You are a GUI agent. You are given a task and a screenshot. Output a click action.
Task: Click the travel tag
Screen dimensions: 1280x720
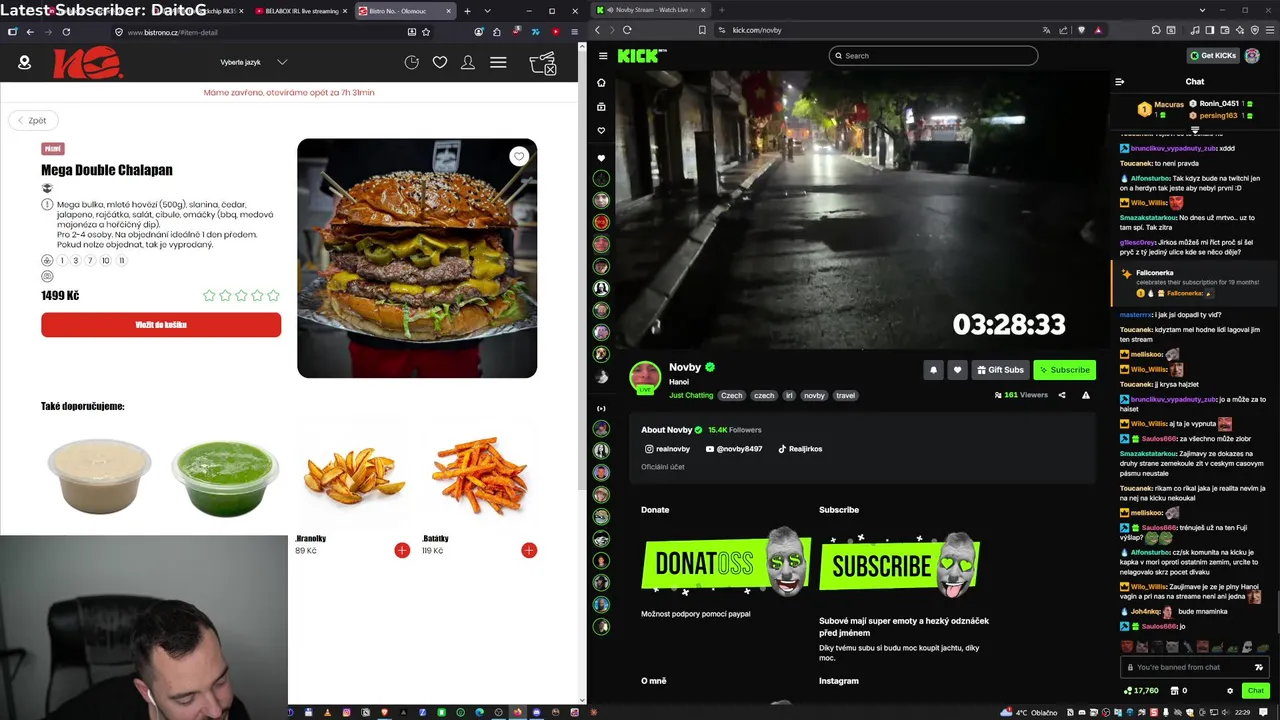pos(845,395)
